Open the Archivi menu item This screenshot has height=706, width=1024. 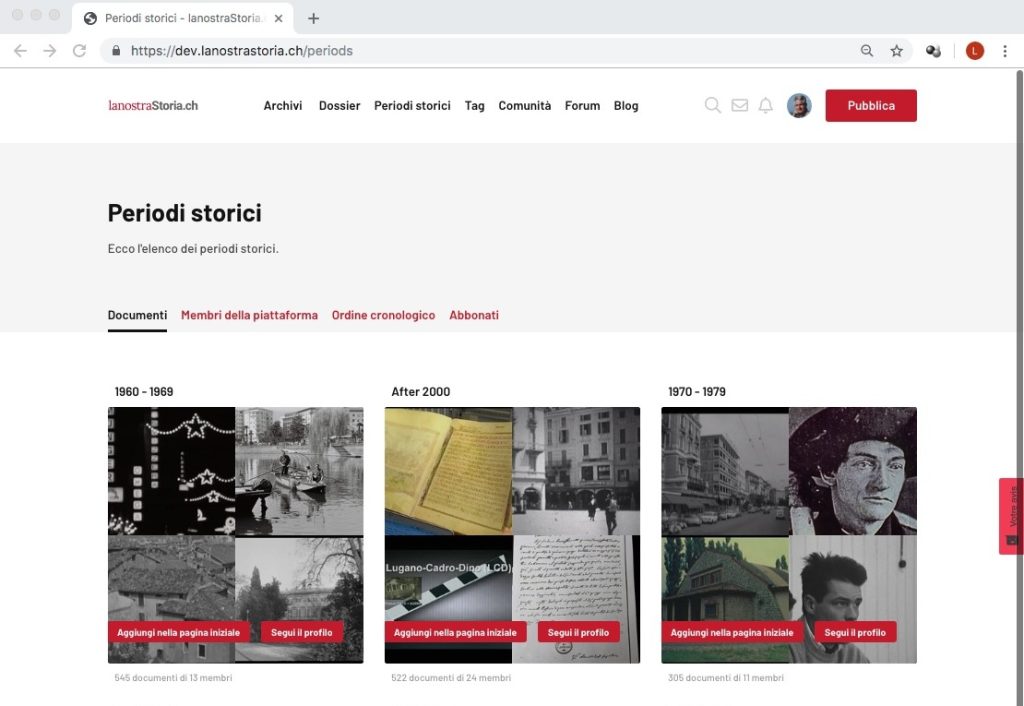282,105
